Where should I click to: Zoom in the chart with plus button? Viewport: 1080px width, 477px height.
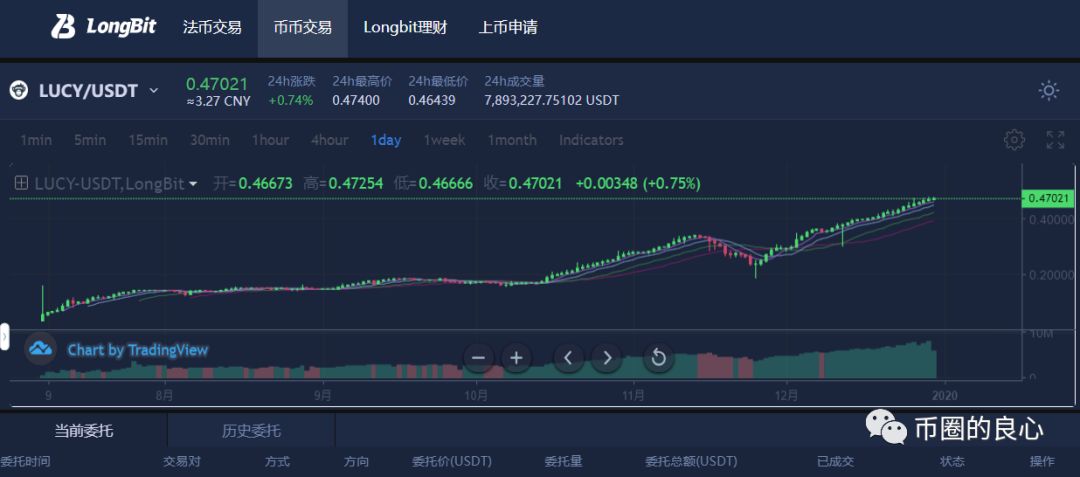tap(517, 358)
